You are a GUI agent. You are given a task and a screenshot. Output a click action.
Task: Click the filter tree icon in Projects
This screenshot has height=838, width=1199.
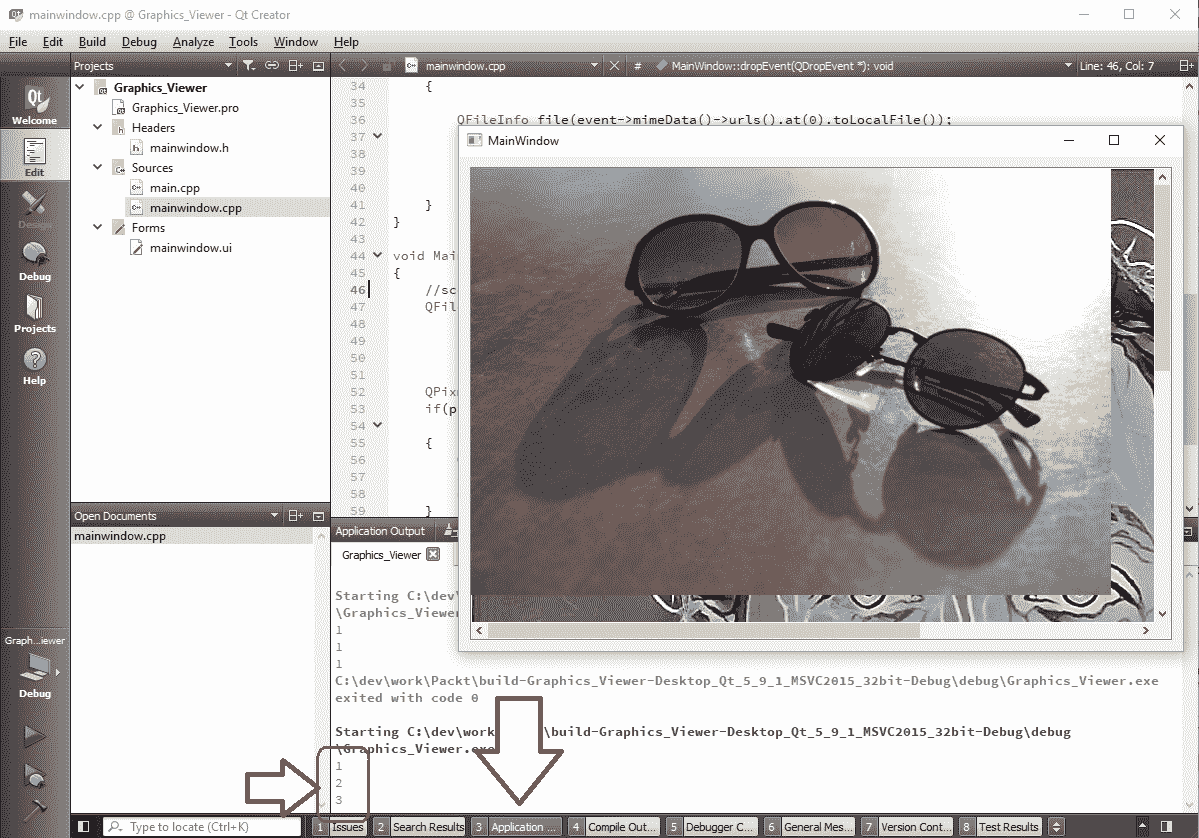pyautogui.click(x=249, y=66)
